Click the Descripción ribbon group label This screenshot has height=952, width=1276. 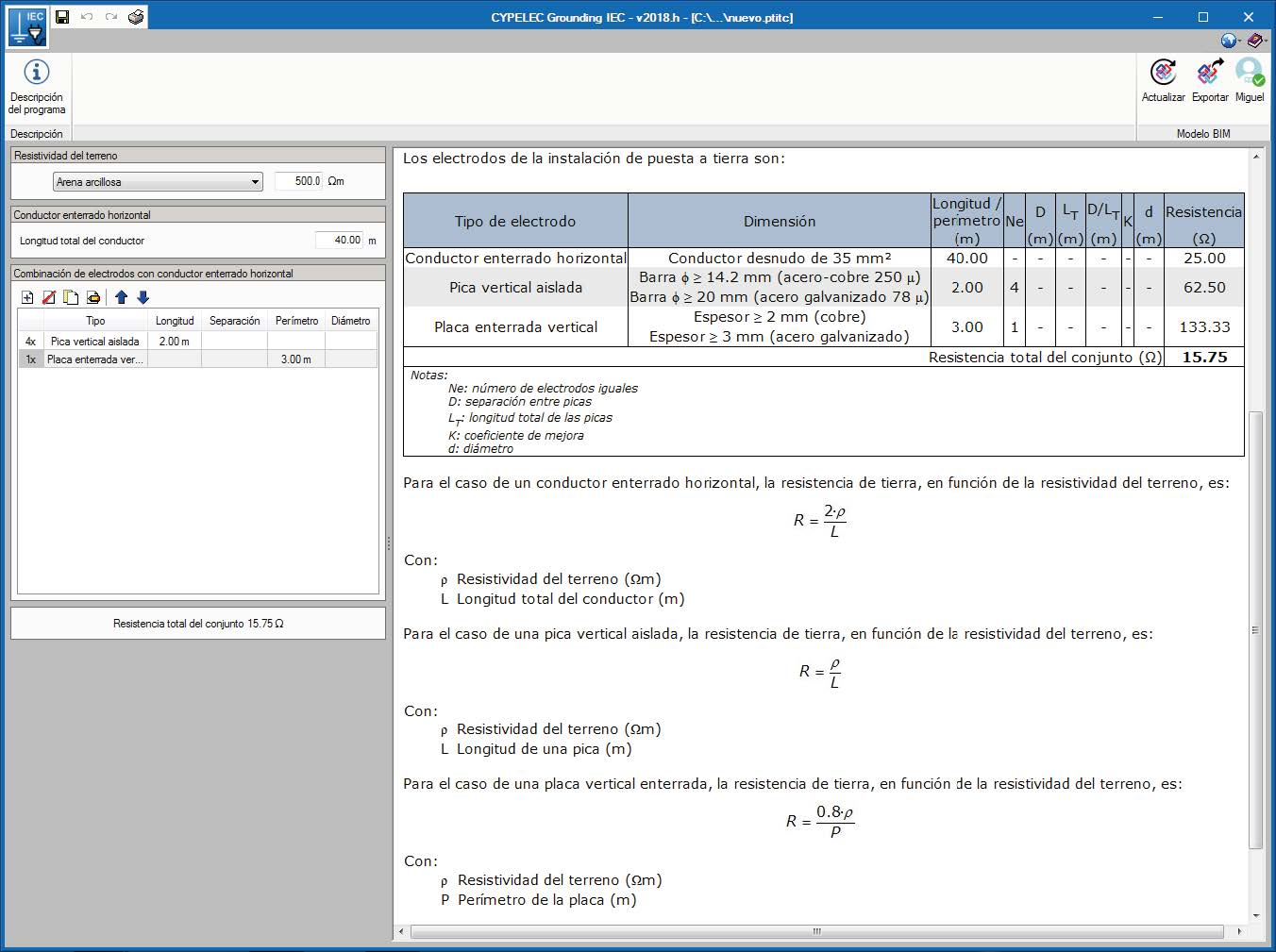pyautogui.click(x=37, y=134)
